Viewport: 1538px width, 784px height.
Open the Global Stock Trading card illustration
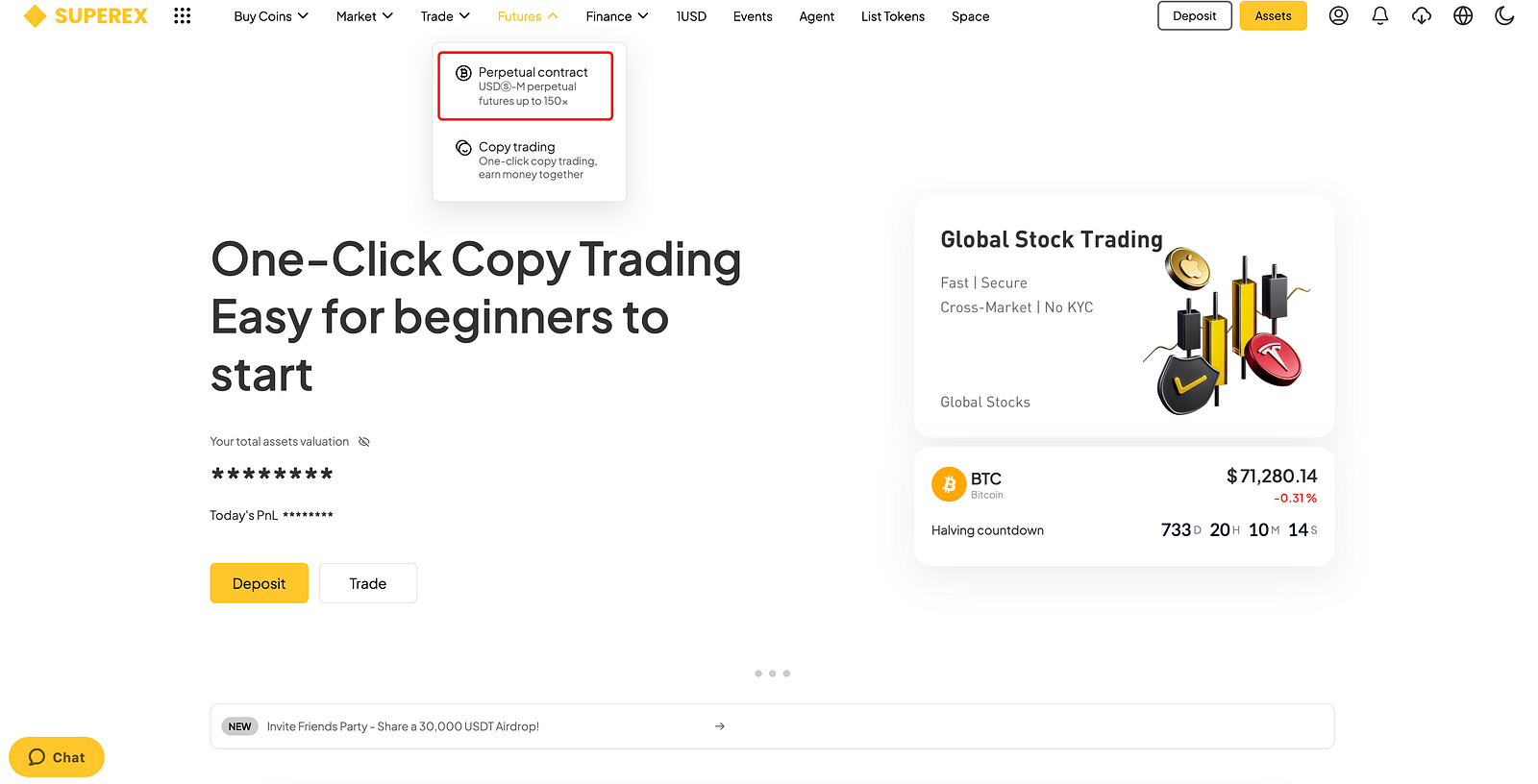pos(1227,331)
